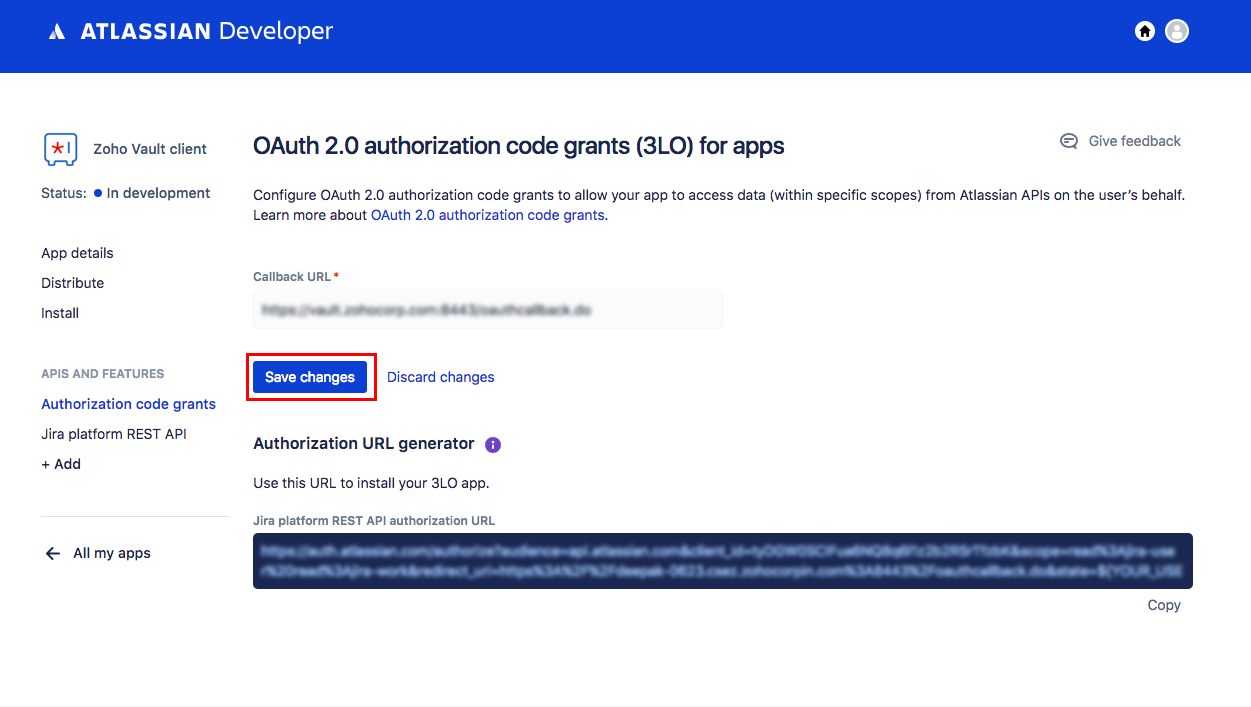Click the Callback URL label
Image resolution: width=1251 pixels, height=707 pixels.
(292, 276)
